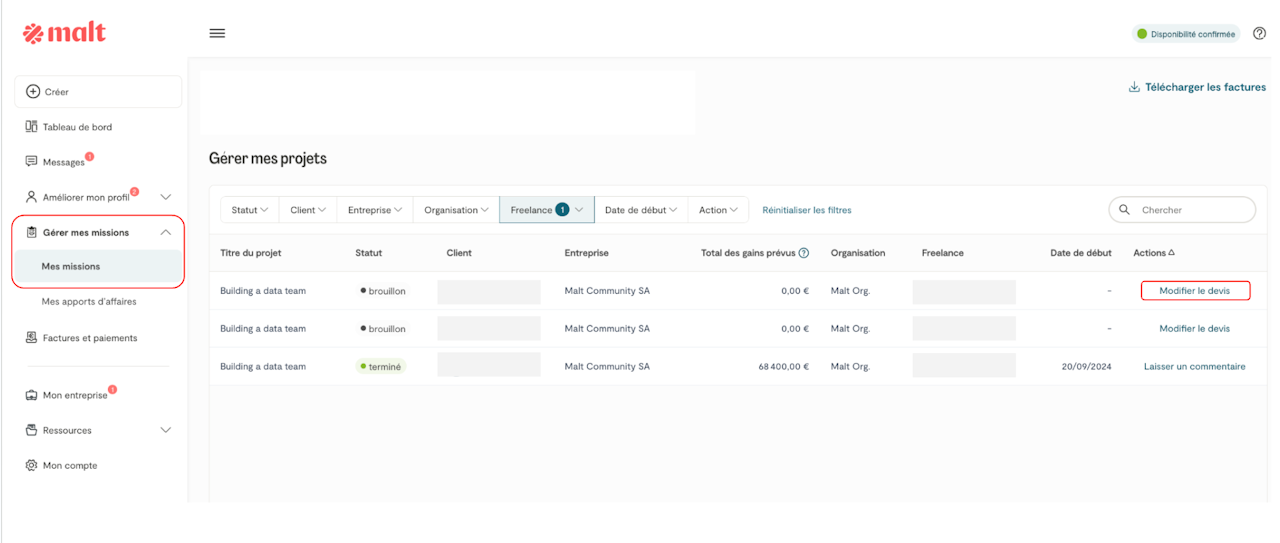The image size is (1280, 543).
Task: Click the Messages icon
Action: 31,162
